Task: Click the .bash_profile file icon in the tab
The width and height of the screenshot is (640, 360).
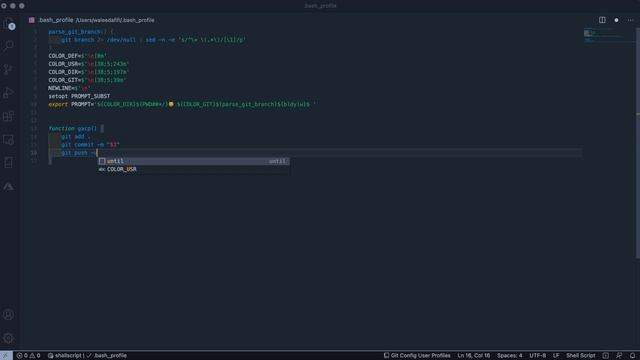Action: click(x=31, y=20)
